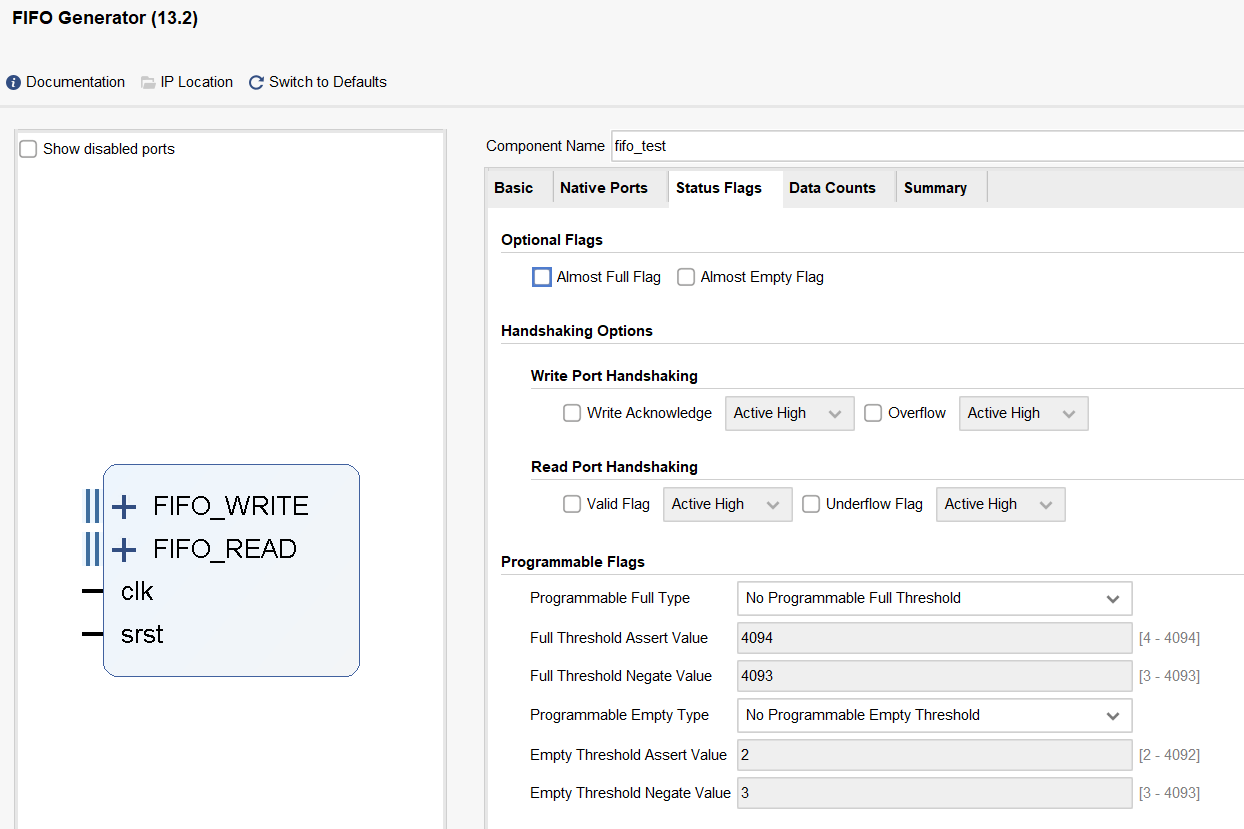Click the Read Port Handshaking heading
This screenshot has height=829, width=1244.
pyautogui.click(x=614, y=467)
